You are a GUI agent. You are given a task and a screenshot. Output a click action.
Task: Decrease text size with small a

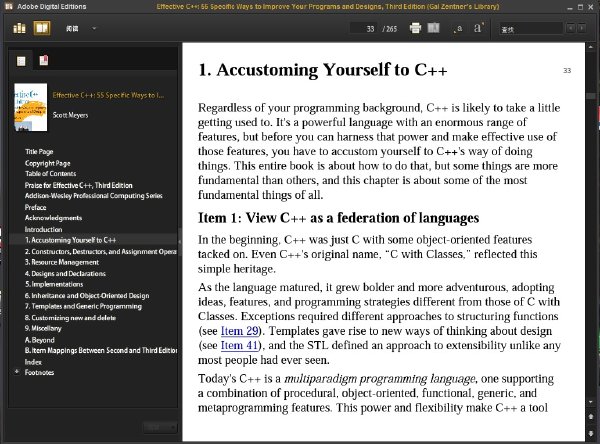(x=458, y=29)
